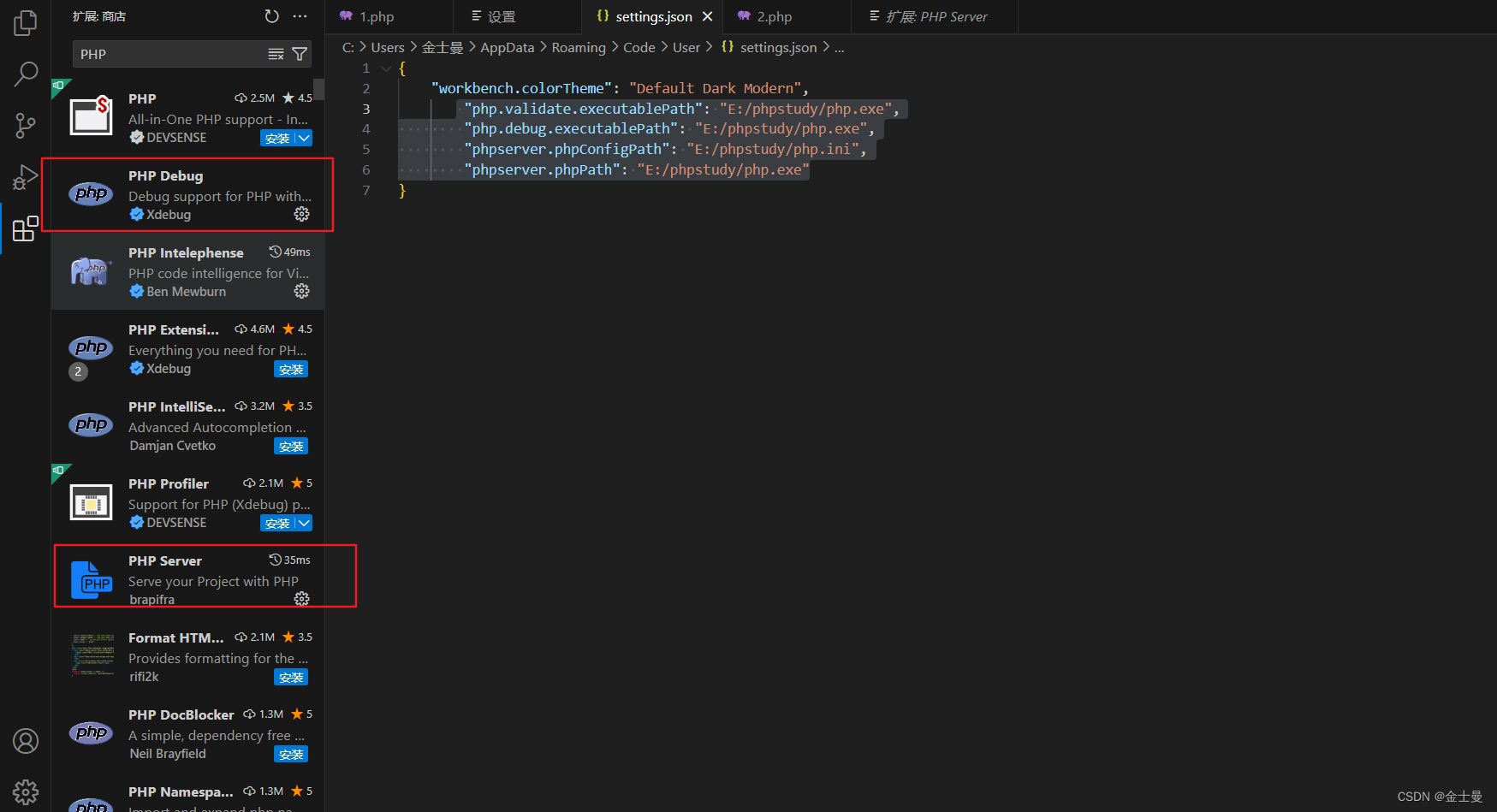Screen dimensions: 1497x812
Task: Open extensions view more actions menu
Action: click(x=300, y=16)
